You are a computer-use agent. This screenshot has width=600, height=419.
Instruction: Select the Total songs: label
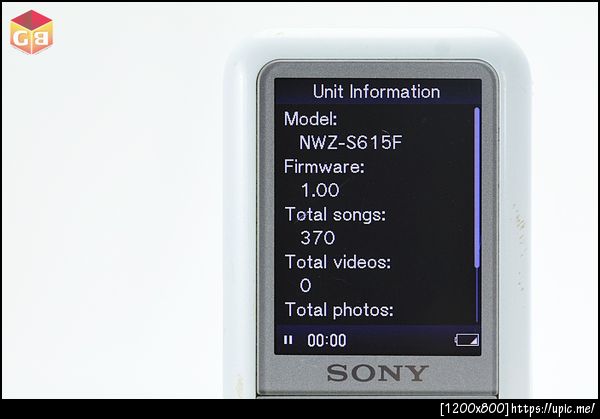coord(336,214)
